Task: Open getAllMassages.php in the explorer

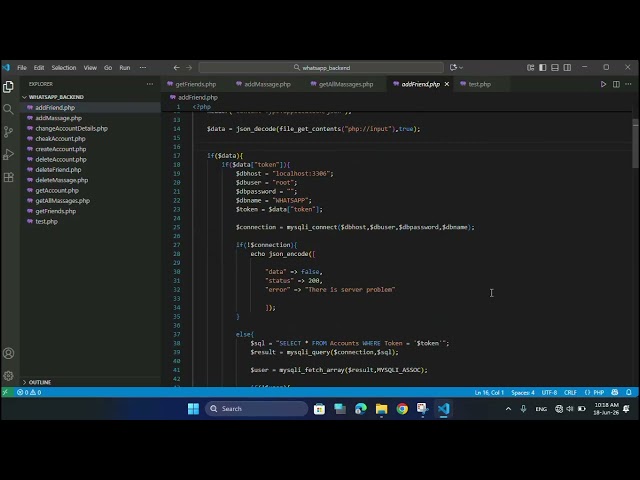Action: [x=62, y=201]
